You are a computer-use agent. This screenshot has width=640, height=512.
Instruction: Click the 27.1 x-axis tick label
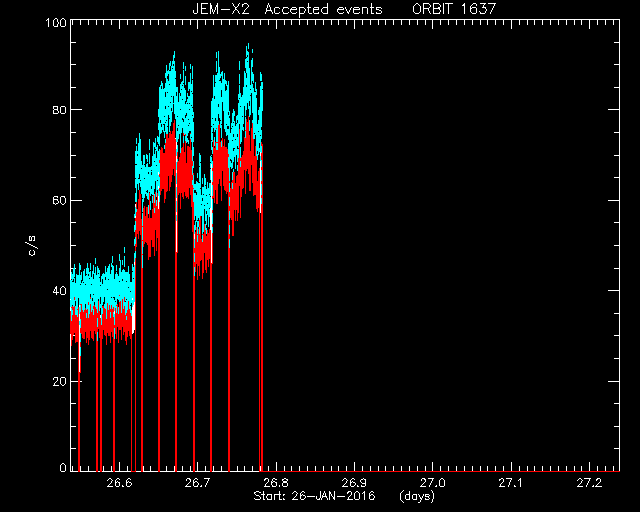pyautogui.click(x=511, y=483)
